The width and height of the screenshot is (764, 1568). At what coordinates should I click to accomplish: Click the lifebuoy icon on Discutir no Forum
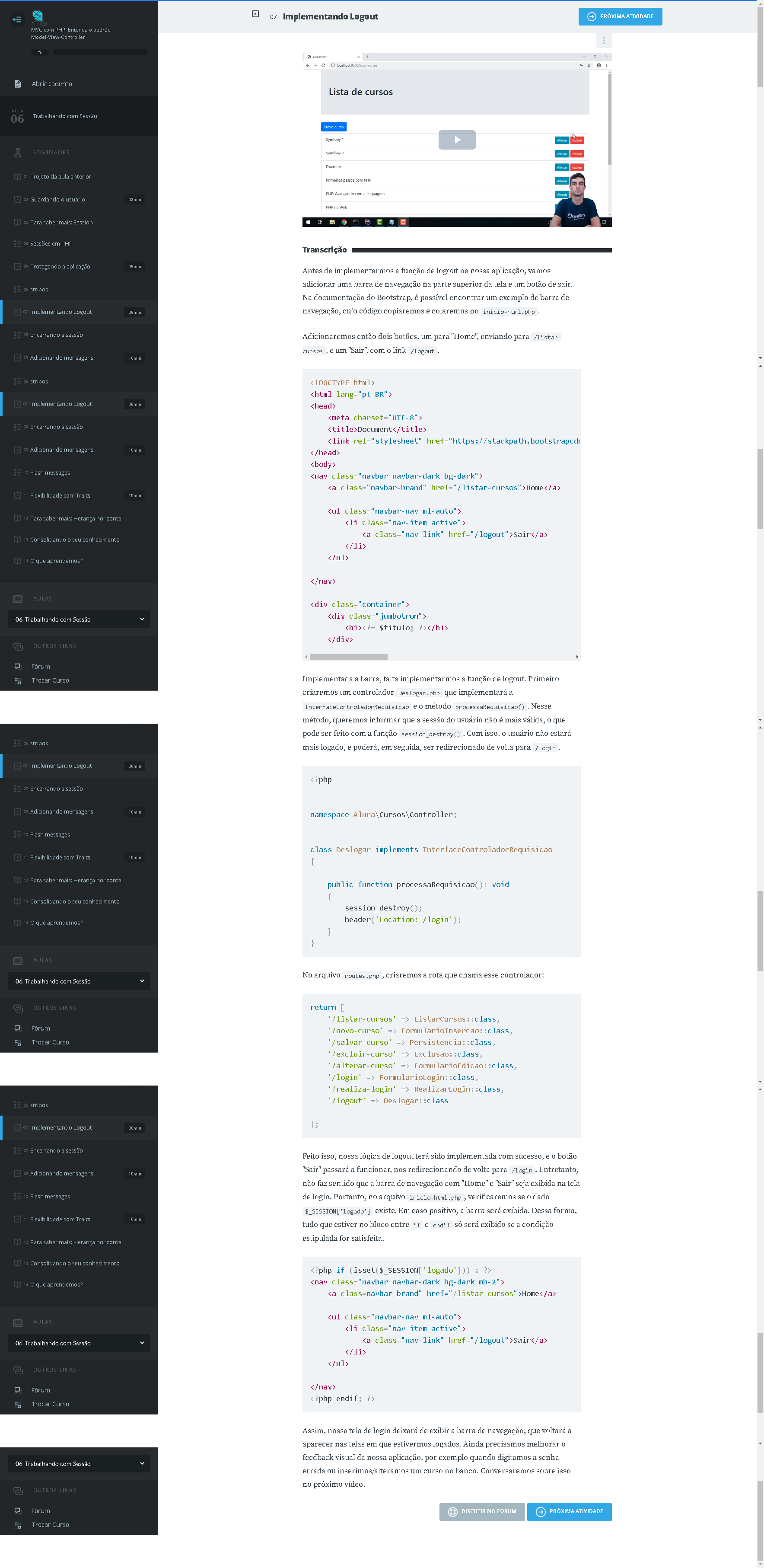pyautogui.click(x=452, y=1511)
